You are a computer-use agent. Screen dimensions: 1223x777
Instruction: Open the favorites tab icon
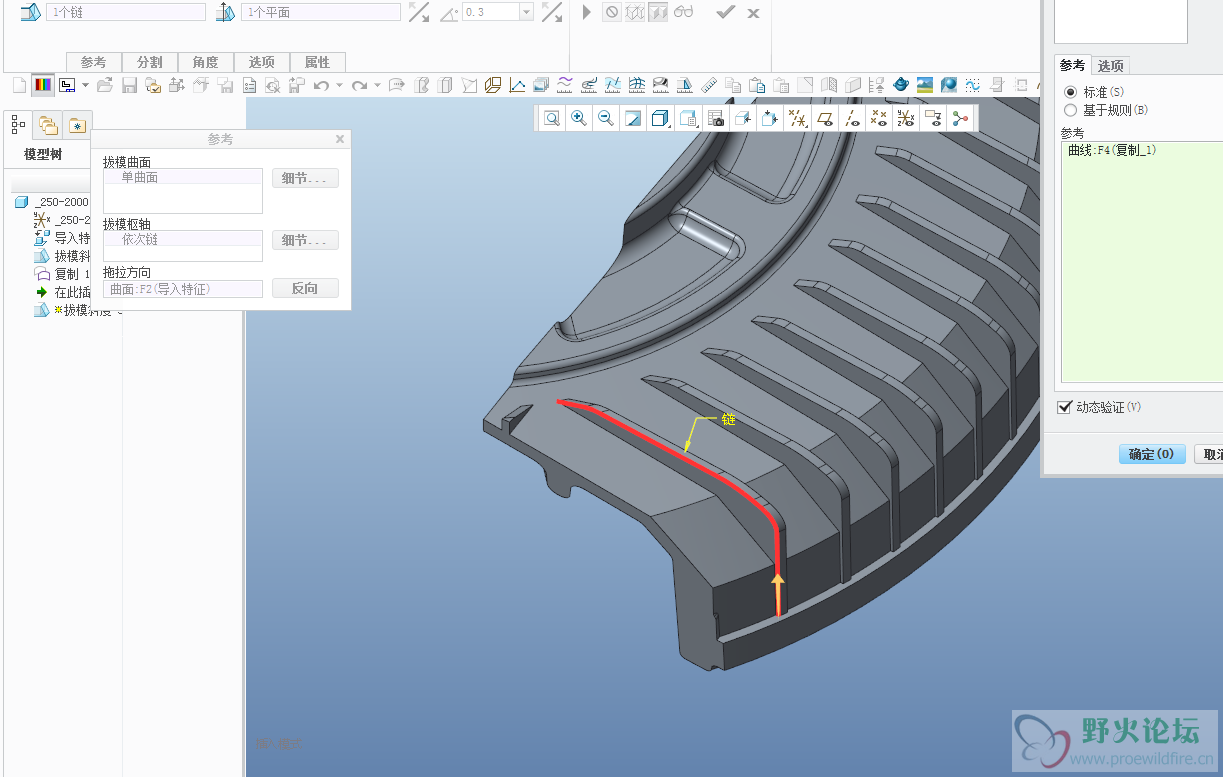(77, 125)
